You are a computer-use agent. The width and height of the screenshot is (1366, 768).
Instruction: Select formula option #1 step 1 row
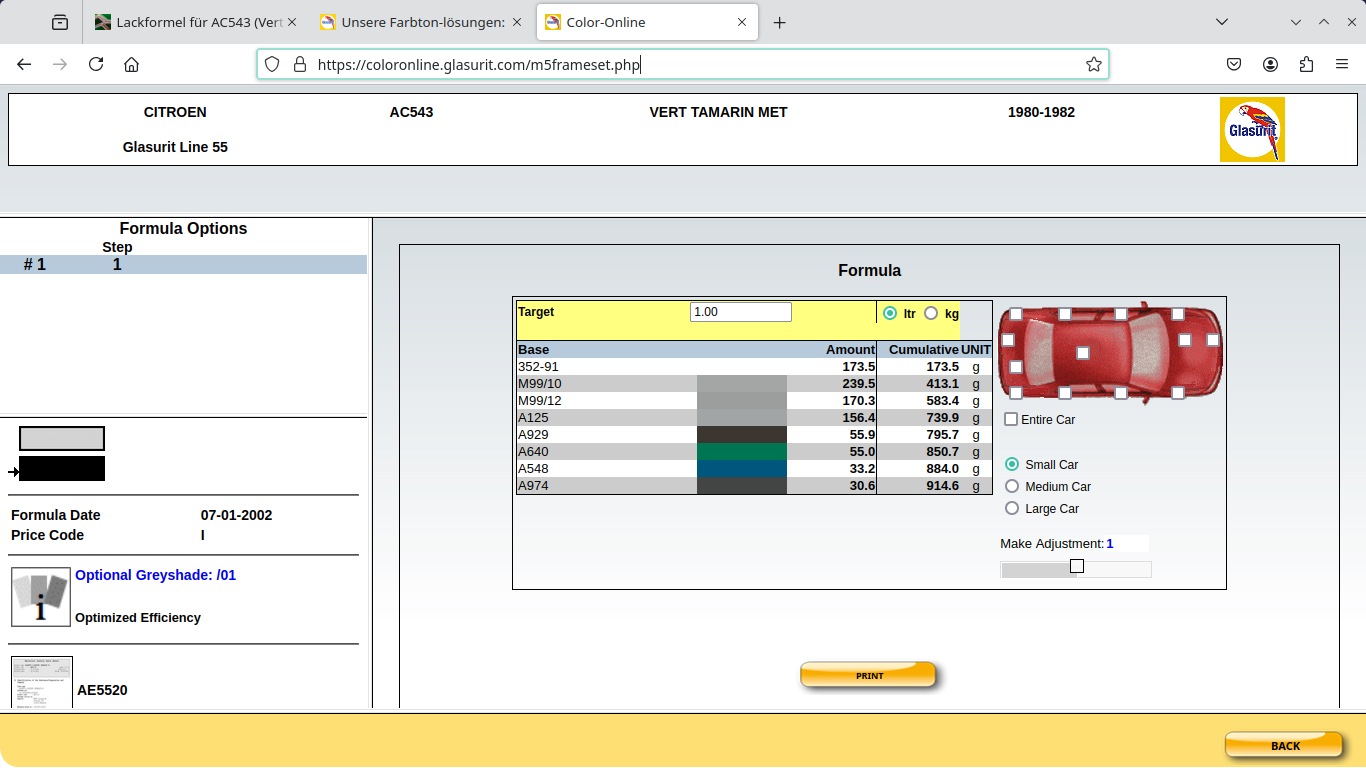click(183, 265)
